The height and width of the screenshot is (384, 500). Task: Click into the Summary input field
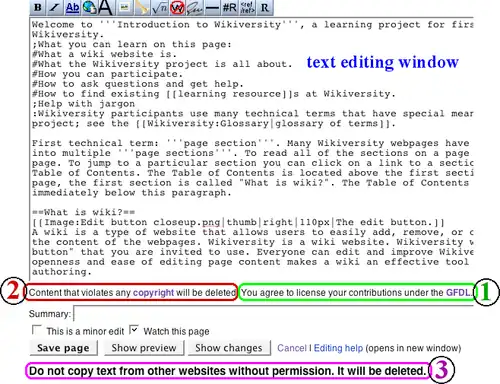(273, 314)
